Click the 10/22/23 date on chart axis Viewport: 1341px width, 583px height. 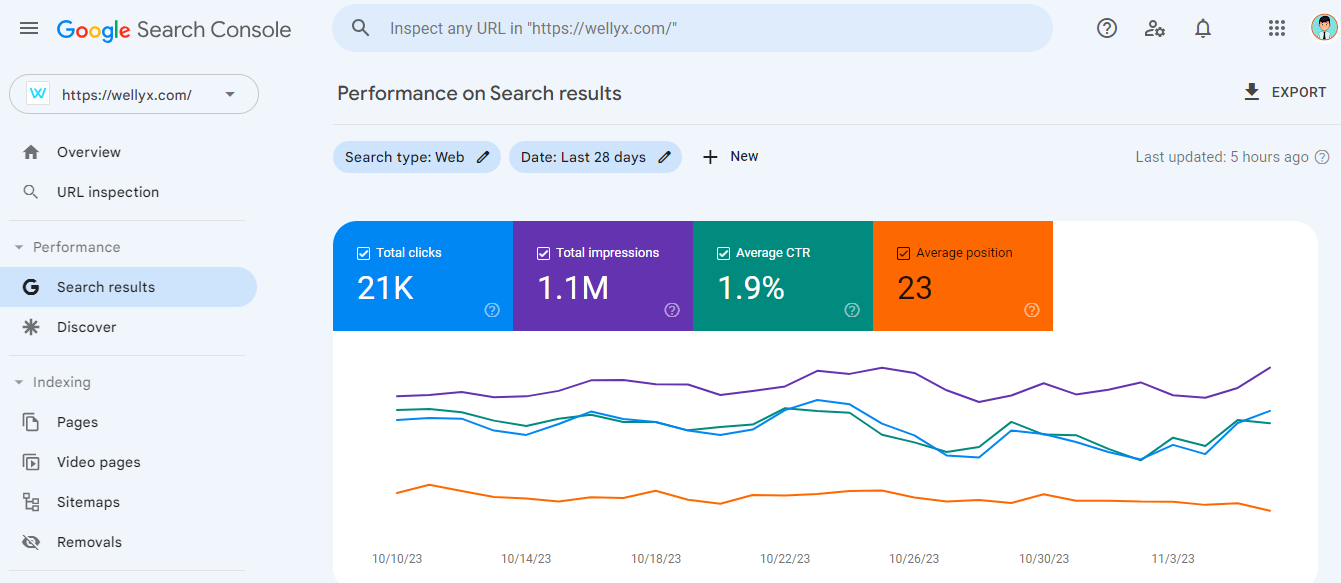click(x=785, y=559)
